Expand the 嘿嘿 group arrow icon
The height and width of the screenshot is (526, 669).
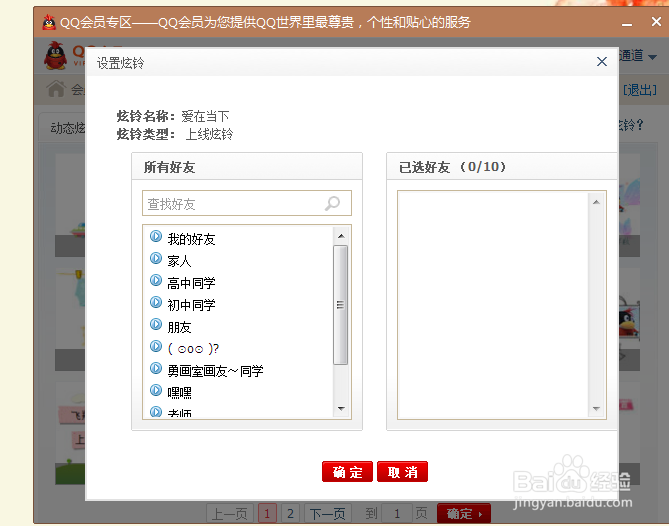(156, 390)
